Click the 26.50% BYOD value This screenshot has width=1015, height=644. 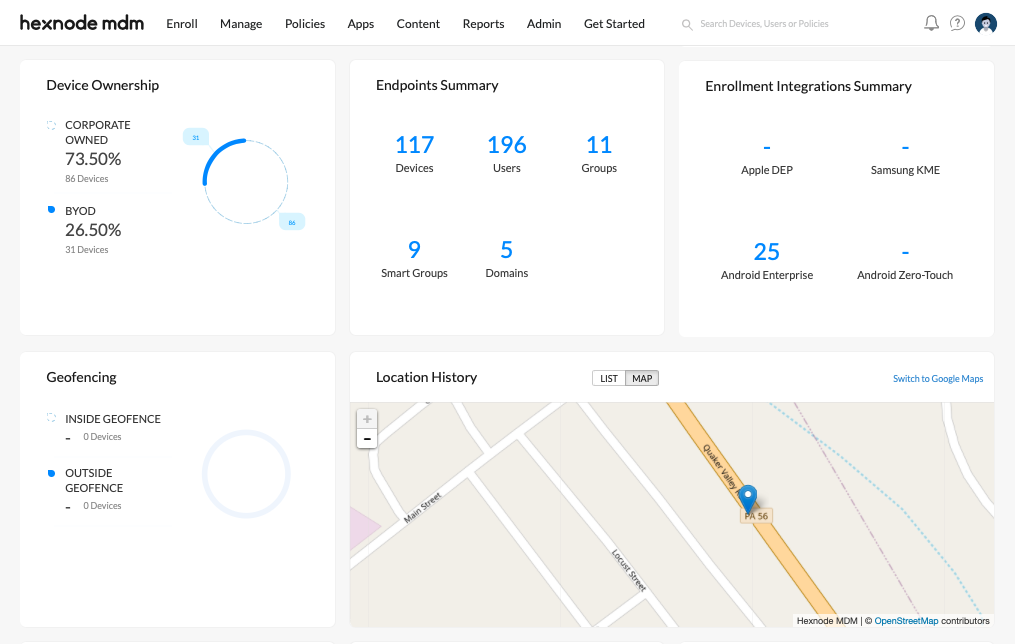tap(93, 230)
